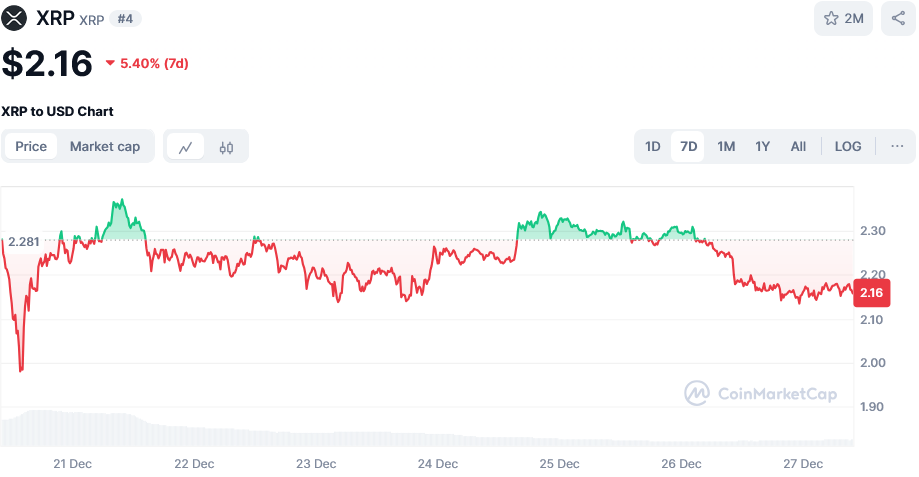Select the 7D time range
919x477 pixels.
pos(688,146)
